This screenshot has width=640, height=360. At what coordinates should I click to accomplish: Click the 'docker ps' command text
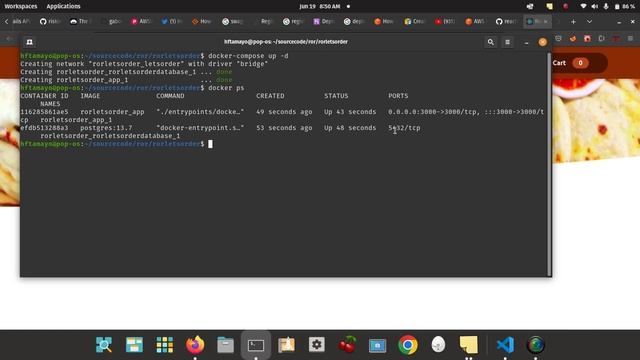coord(226,88)
